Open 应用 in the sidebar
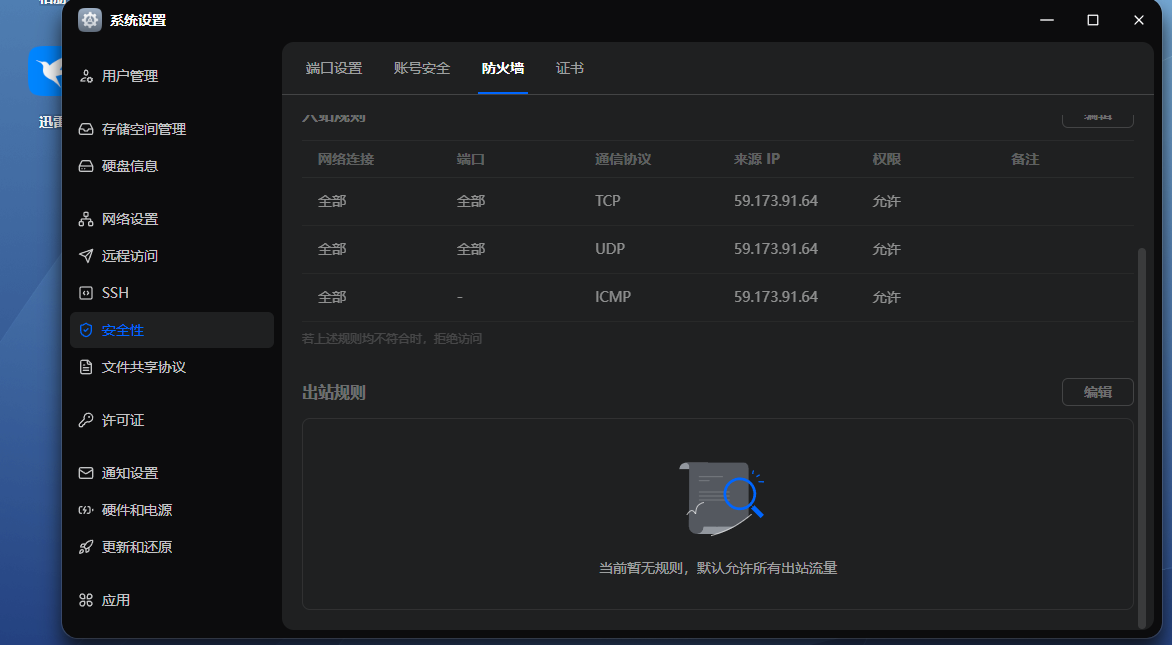Viewport: 1172px width, 645px height. coord(172,600)
